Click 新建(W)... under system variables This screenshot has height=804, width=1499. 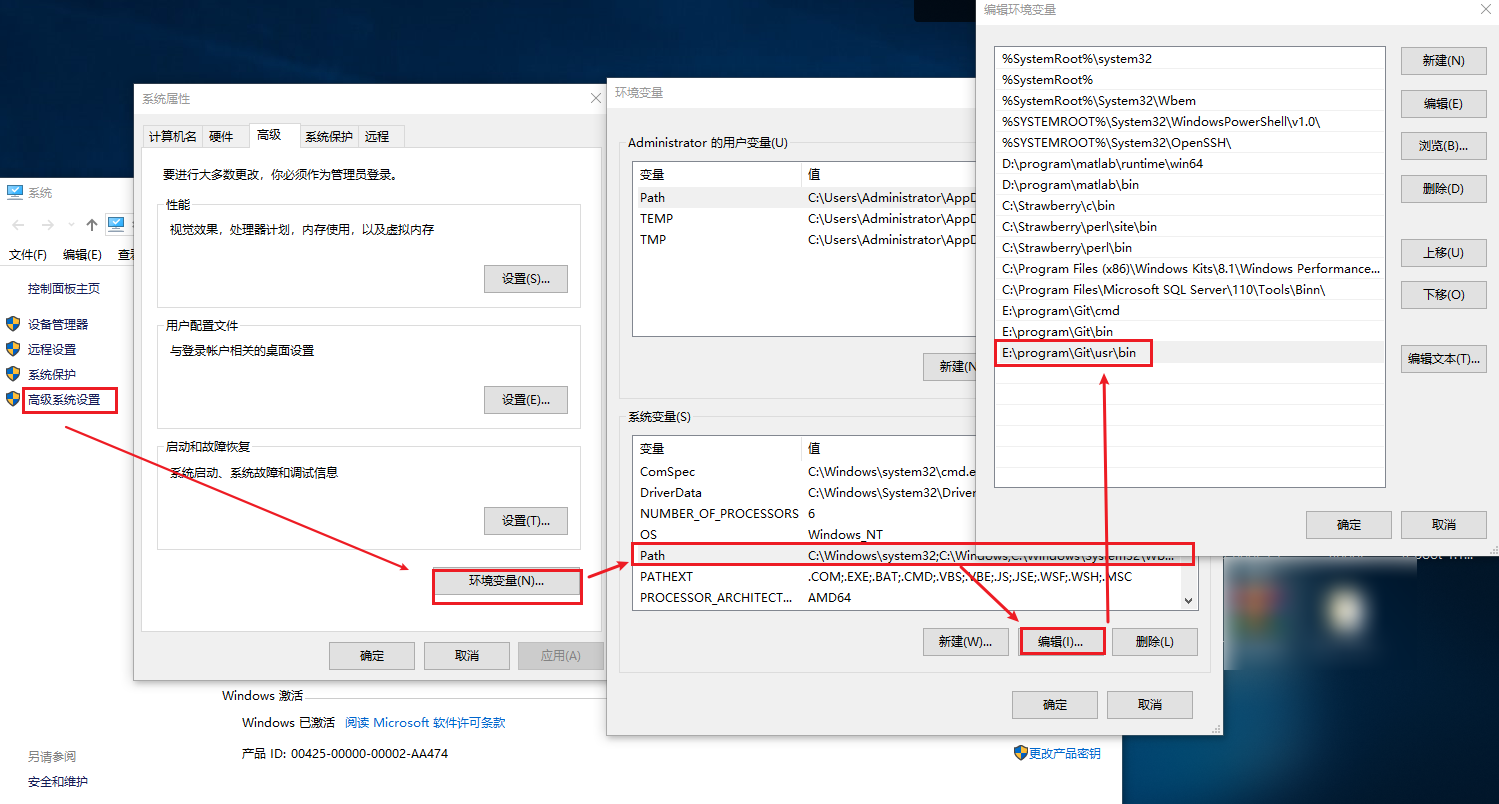(x=966, y=642)
